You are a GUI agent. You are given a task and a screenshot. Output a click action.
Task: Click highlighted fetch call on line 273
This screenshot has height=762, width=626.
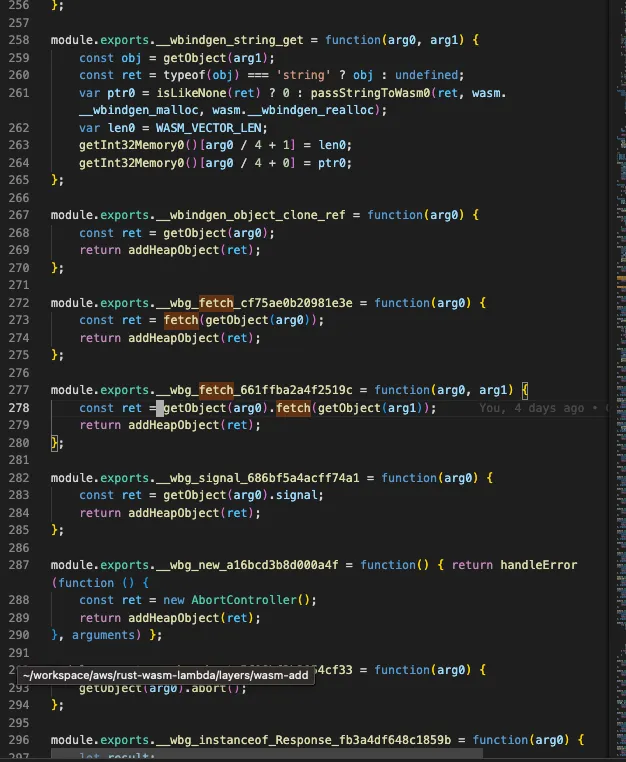pyautogui.click(x=181, y=320)
